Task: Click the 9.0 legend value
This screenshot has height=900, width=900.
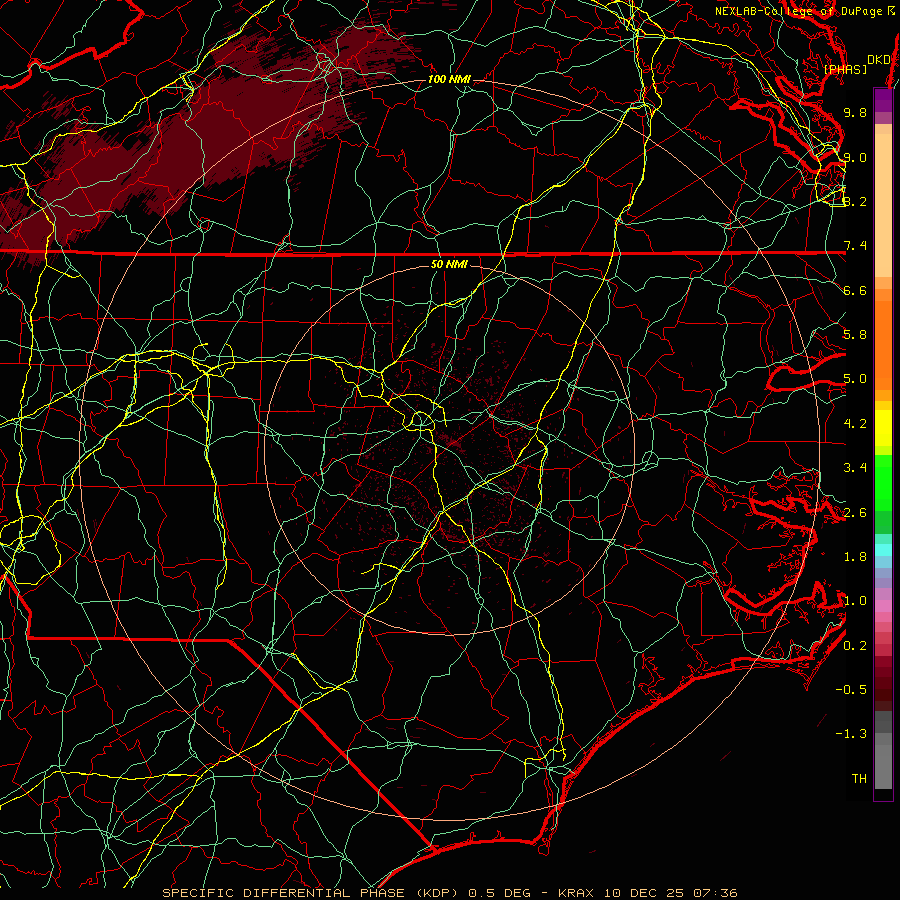Action: pos(855,158)
